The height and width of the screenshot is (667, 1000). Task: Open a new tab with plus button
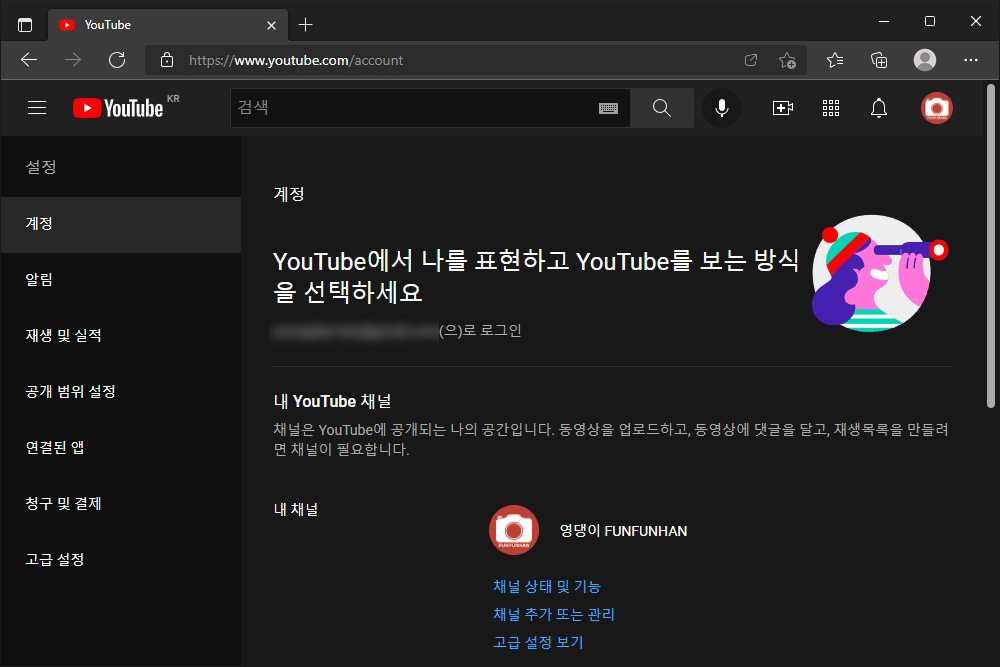point(305,25)
